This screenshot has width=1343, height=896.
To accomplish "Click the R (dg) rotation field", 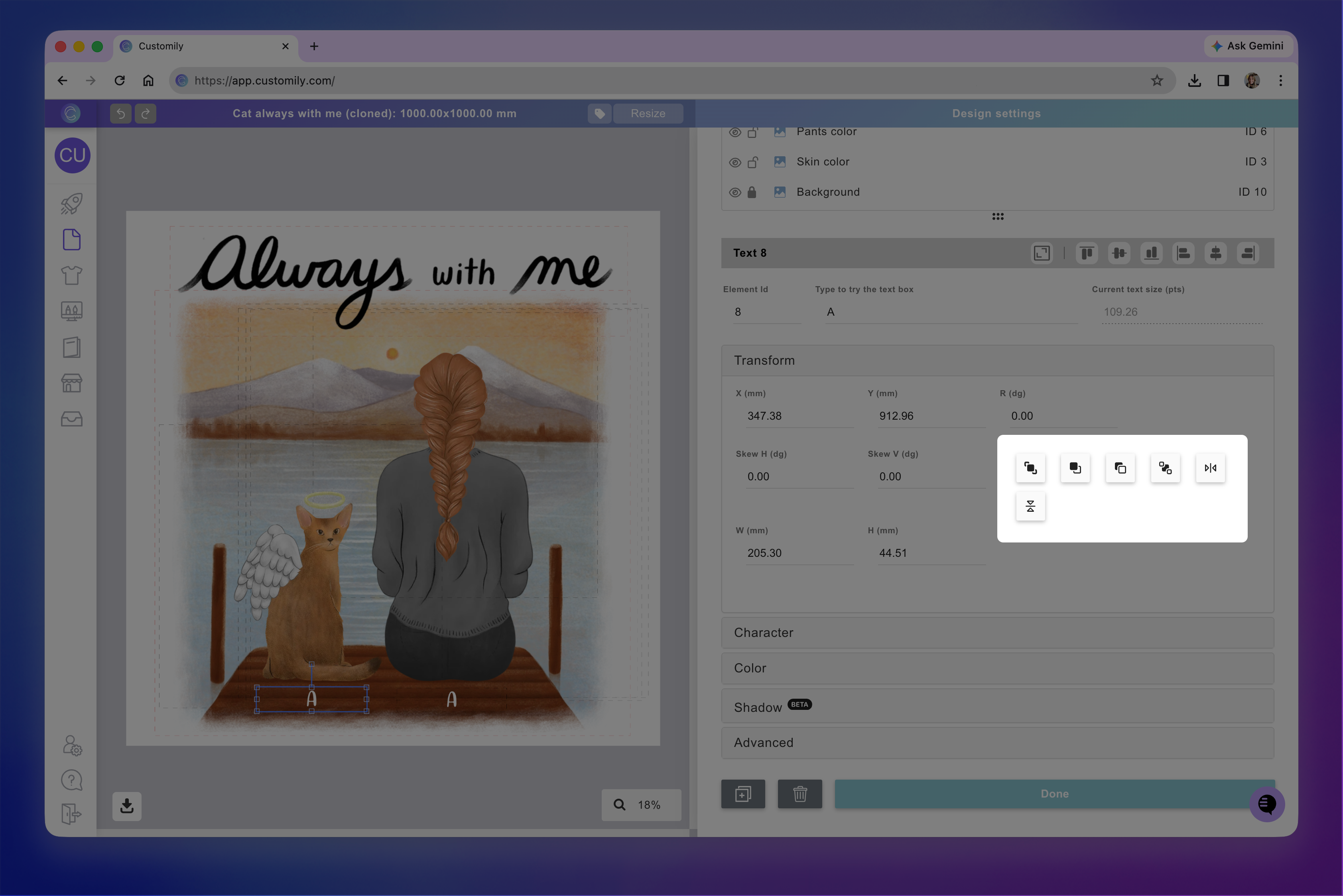I will click(x=1063, y=417).
